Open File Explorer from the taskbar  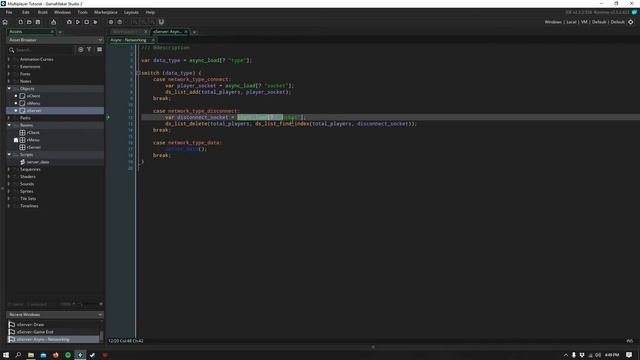[x=31, y=355]
